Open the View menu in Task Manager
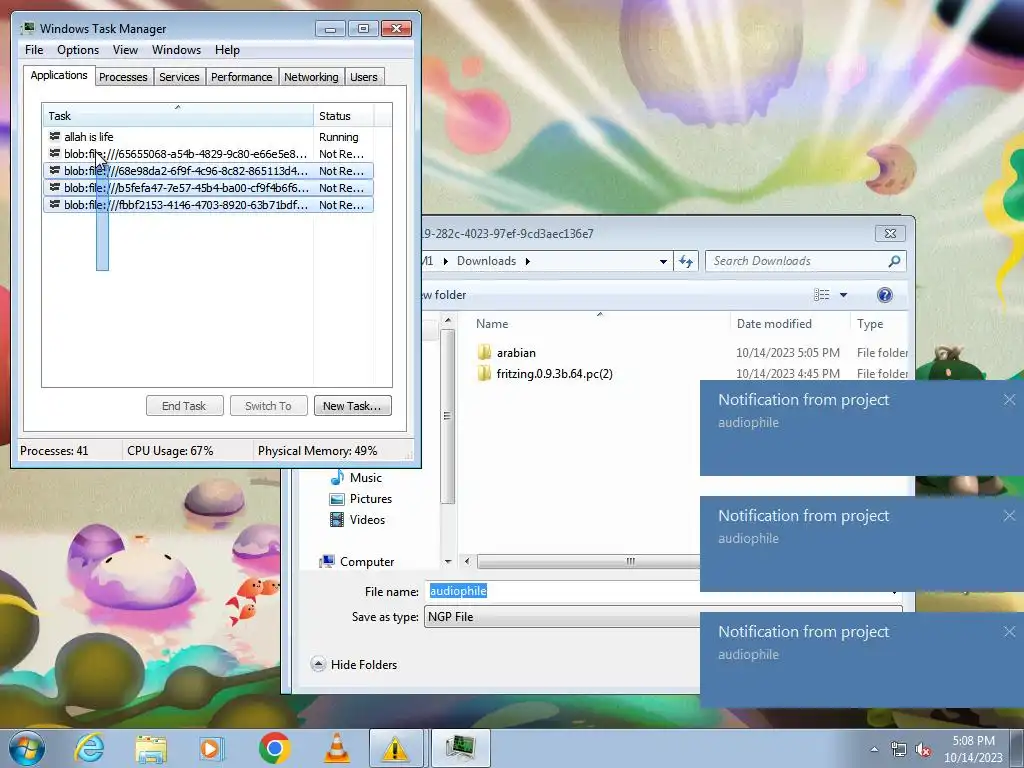Image resolution: width=1024 pixels, height=768 pixels. pyautogui.click(x=125, y=50)
